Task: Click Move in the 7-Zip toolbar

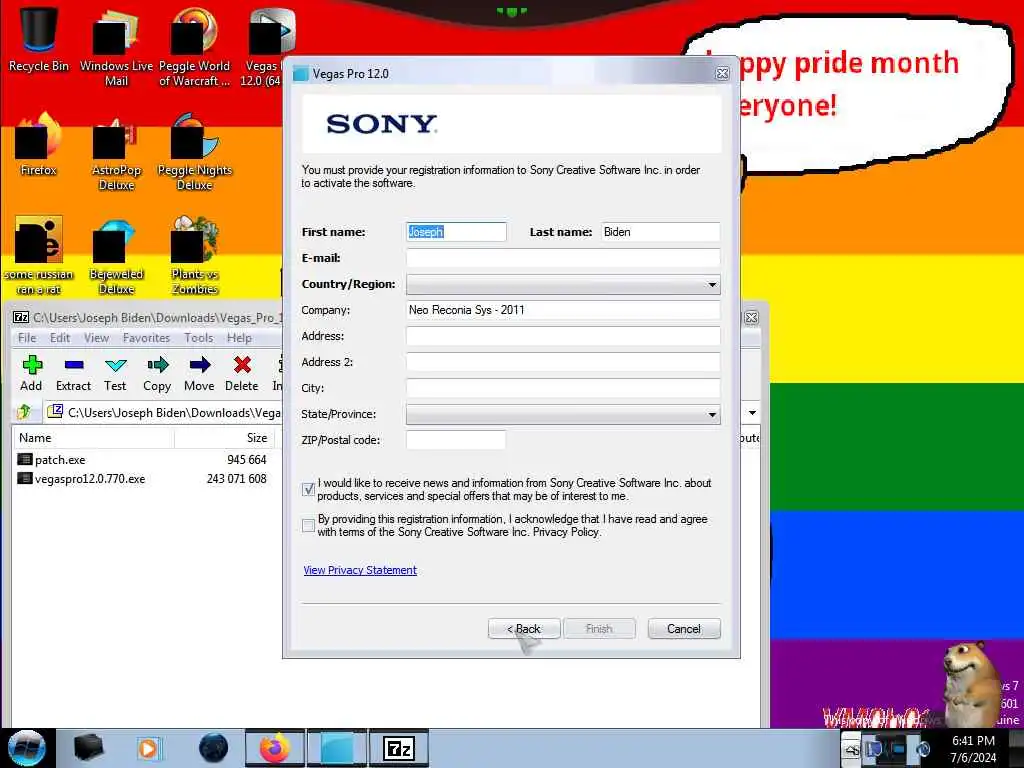Action: [199, 374]
